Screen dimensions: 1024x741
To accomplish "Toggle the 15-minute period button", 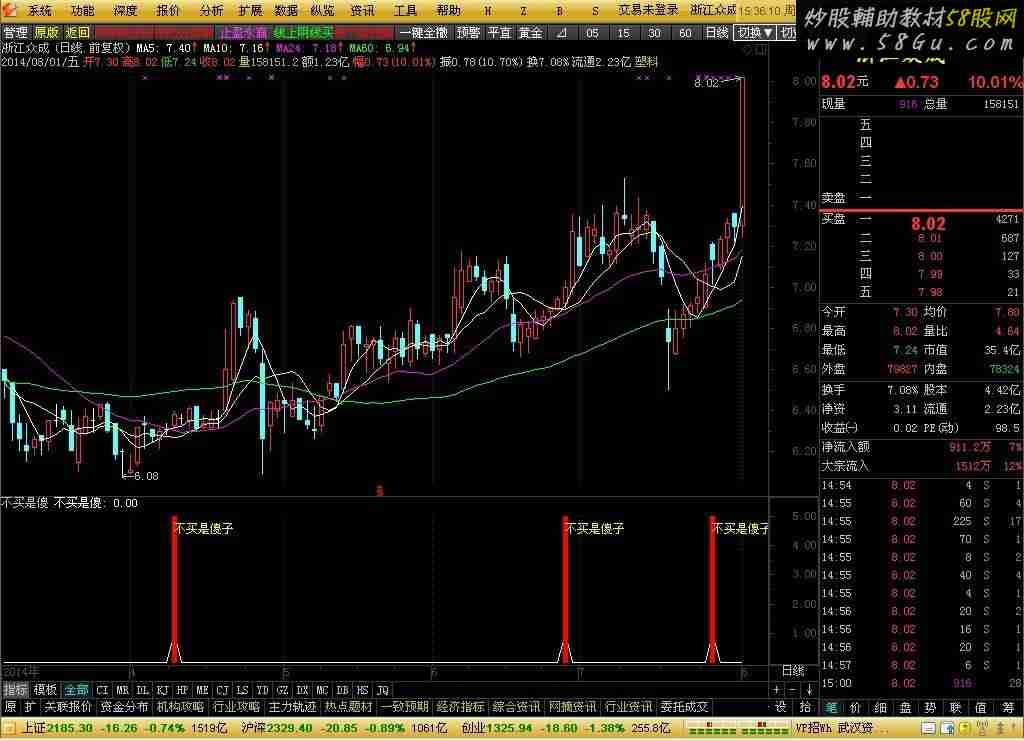I will coord(625,33).
